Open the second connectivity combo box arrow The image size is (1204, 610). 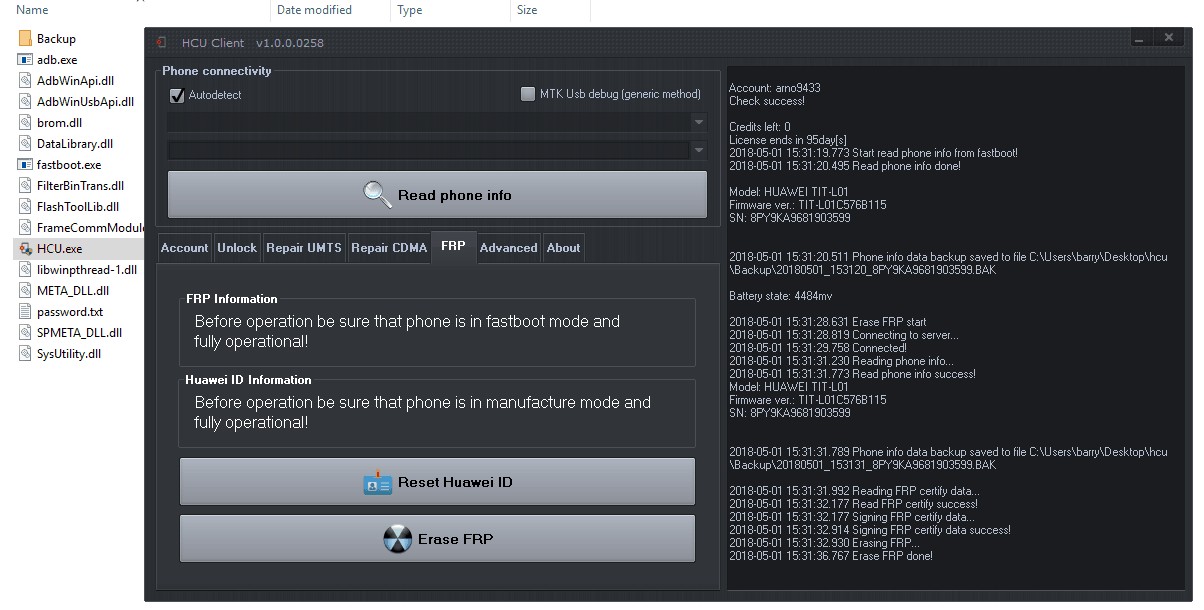698,151
